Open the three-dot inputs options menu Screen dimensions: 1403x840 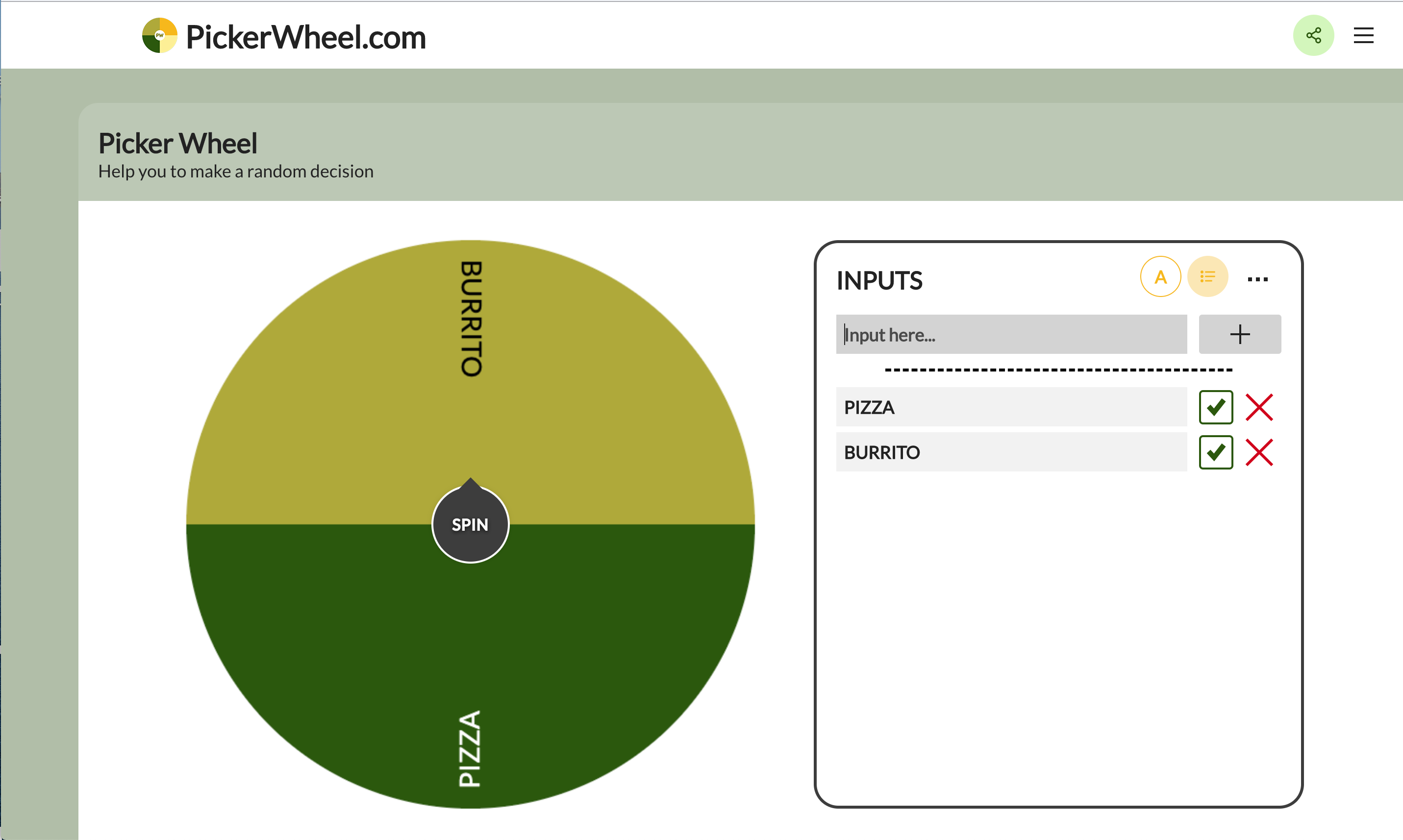[x=1257, y=279]
